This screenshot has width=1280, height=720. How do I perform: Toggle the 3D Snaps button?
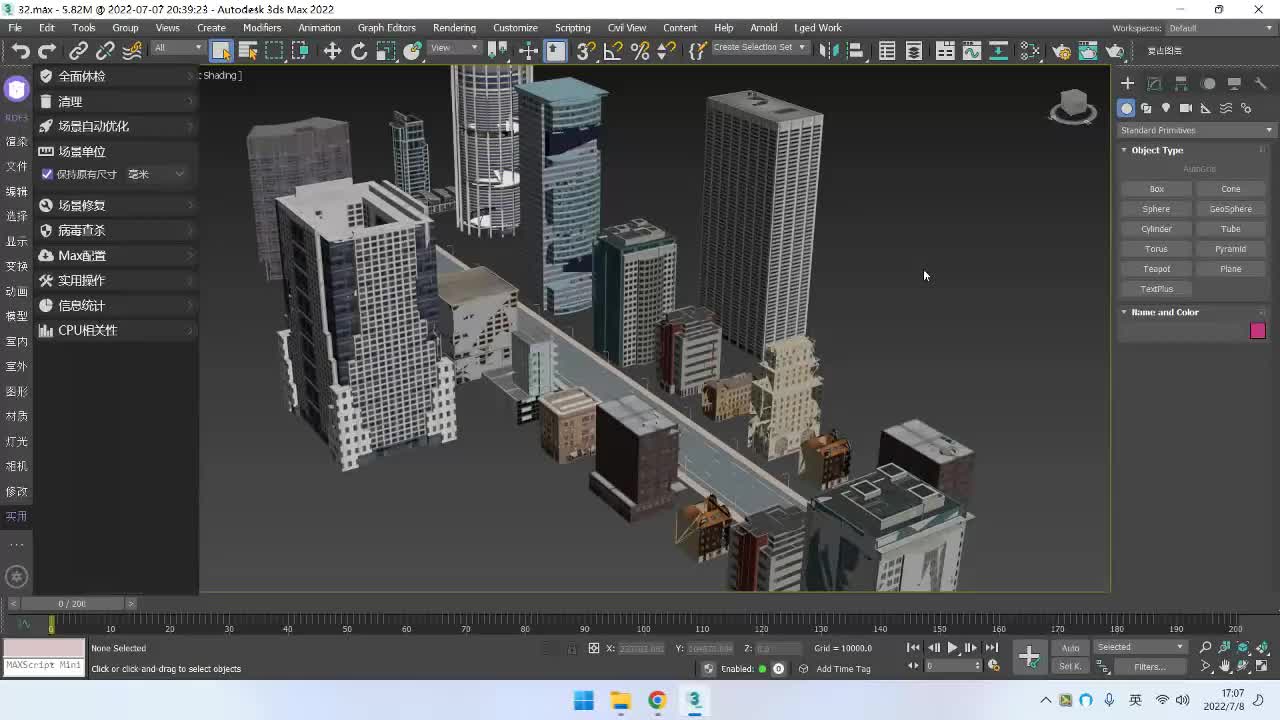[586, 51]
